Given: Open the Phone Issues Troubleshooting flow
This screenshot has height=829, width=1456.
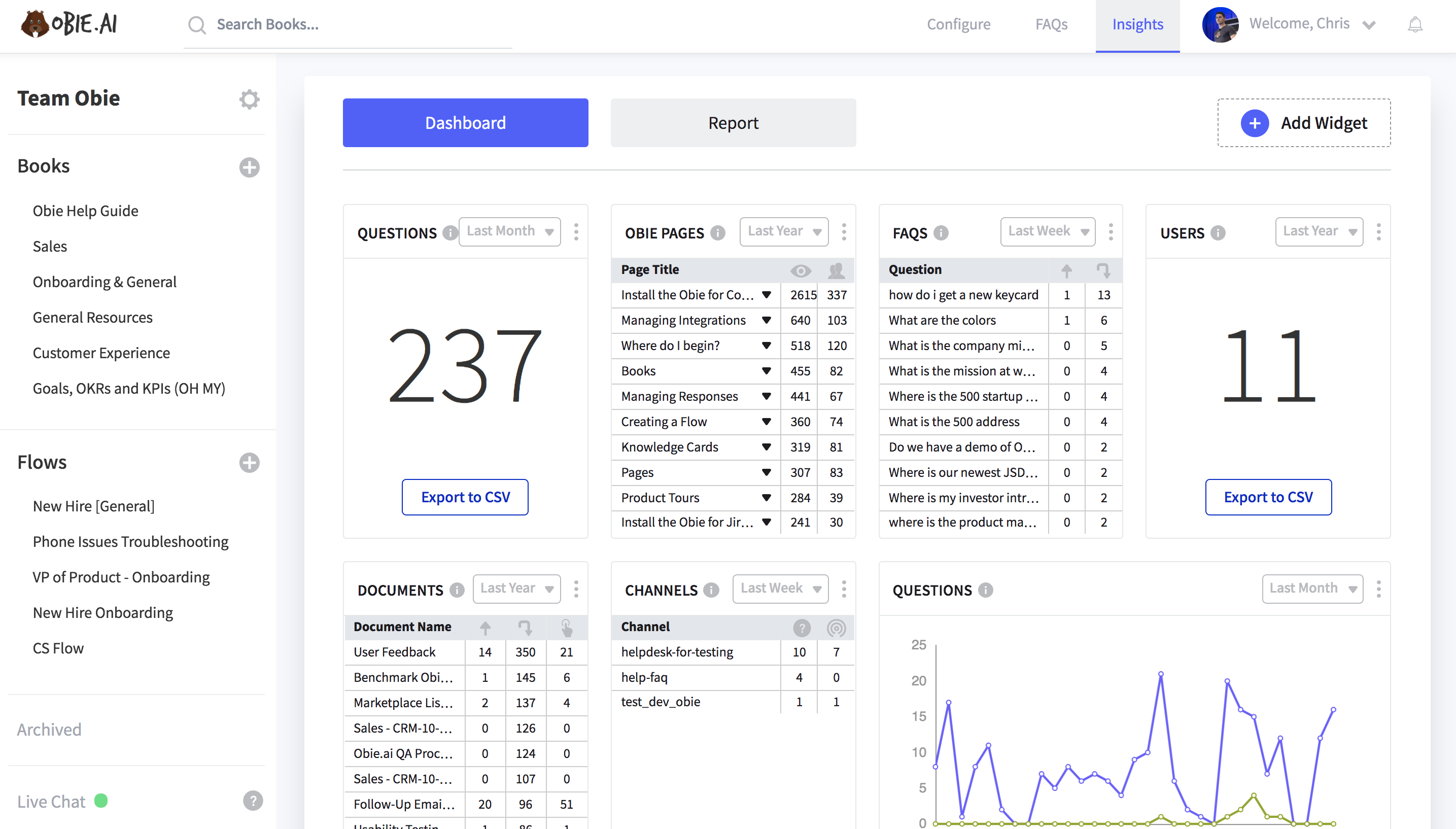Looking at the screenshot, I should tap(130, 541).
